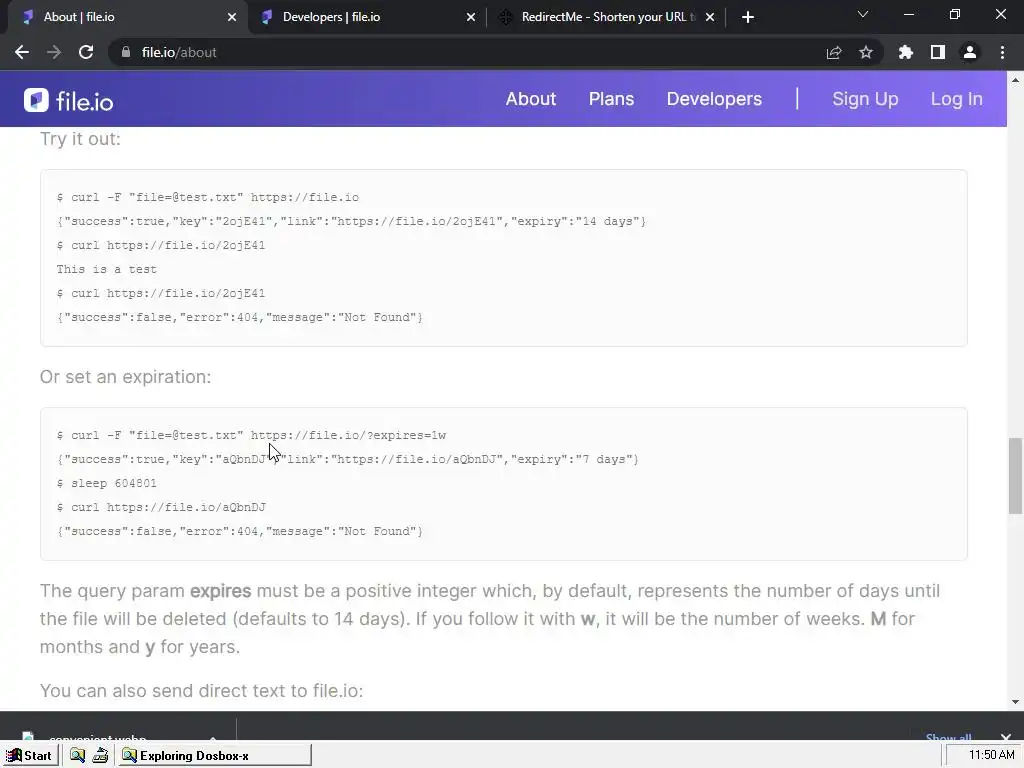Click the 'This is a test' output line

click(106, 269)
